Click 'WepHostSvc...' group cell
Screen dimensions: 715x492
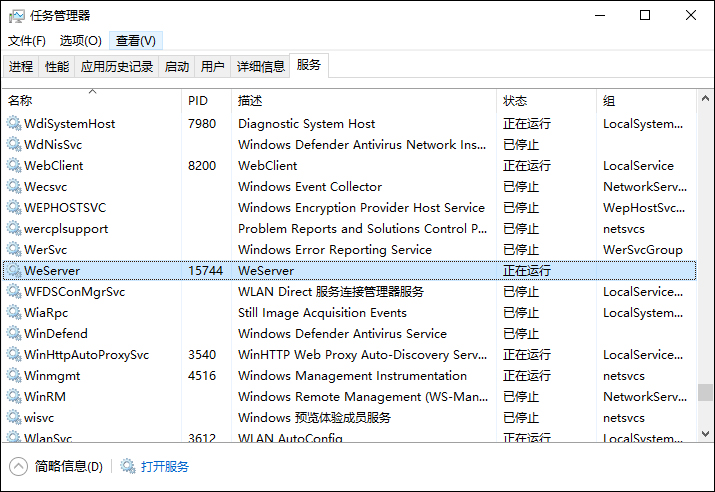pos(643,207)
